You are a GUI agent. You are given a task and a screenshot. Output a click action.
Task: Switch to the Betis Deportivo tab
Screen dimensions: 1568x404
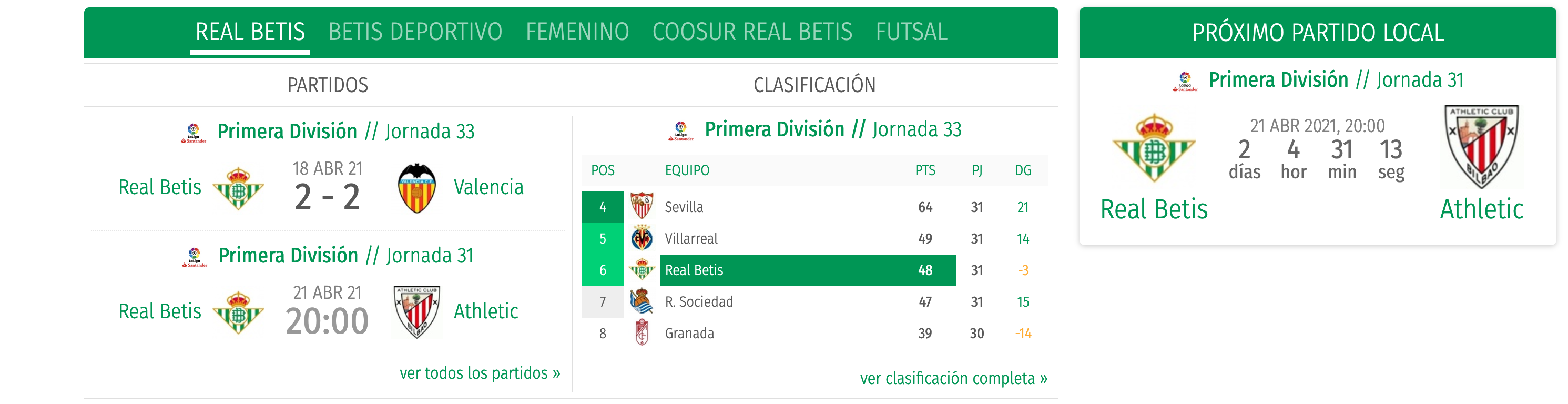(415, 32)
